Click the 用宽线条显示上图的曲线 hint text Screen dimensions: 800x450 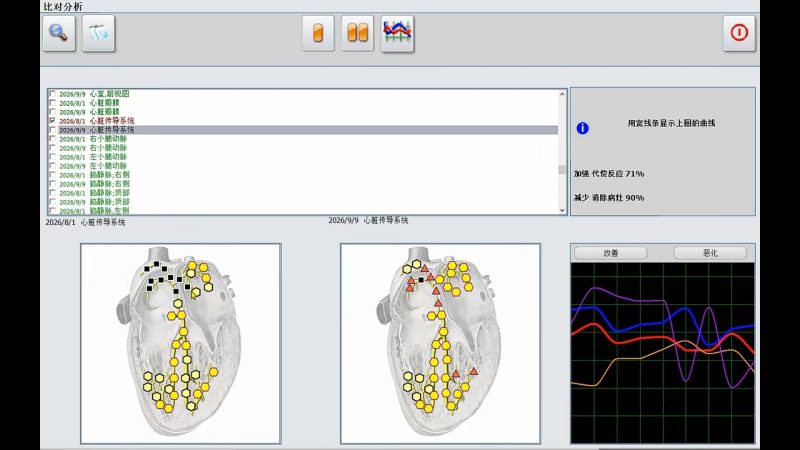(671, 123)
